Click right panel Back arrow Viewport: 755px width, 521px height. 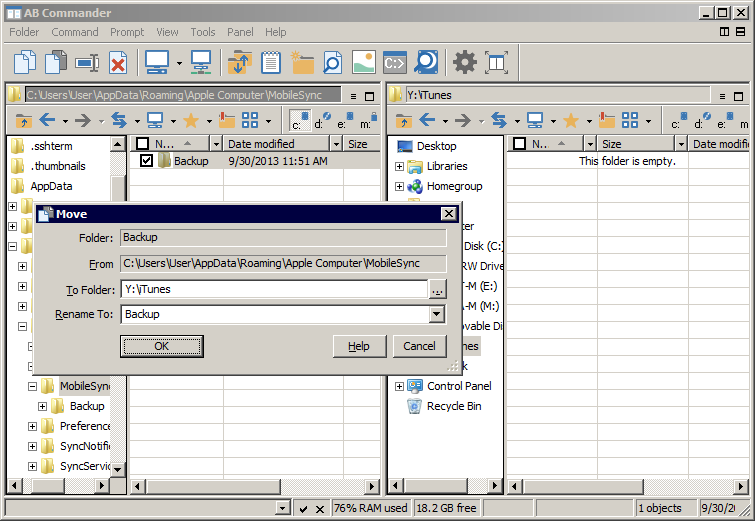[427, 120]
